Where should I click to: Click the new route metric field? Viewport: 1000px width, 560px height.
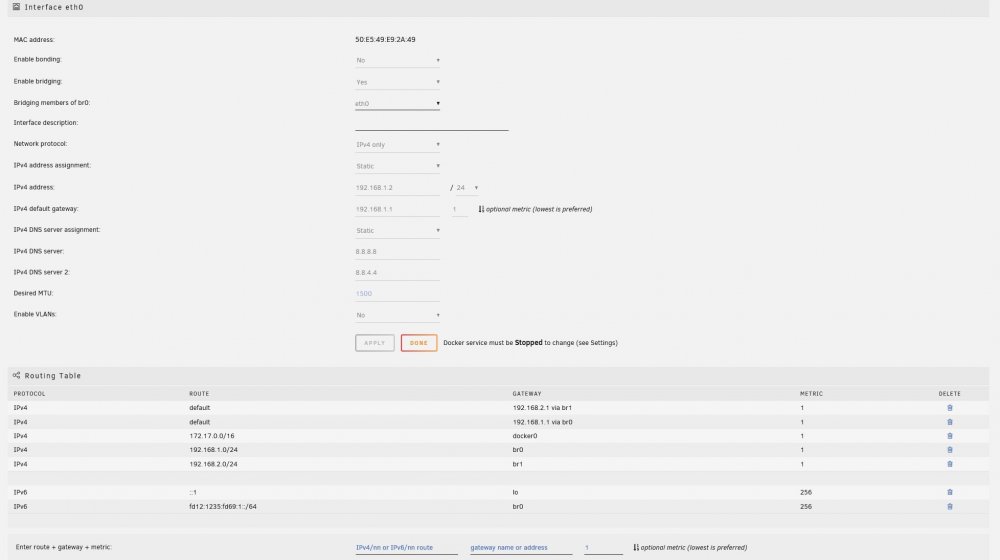pyautogui.click(x=603, y=547)
